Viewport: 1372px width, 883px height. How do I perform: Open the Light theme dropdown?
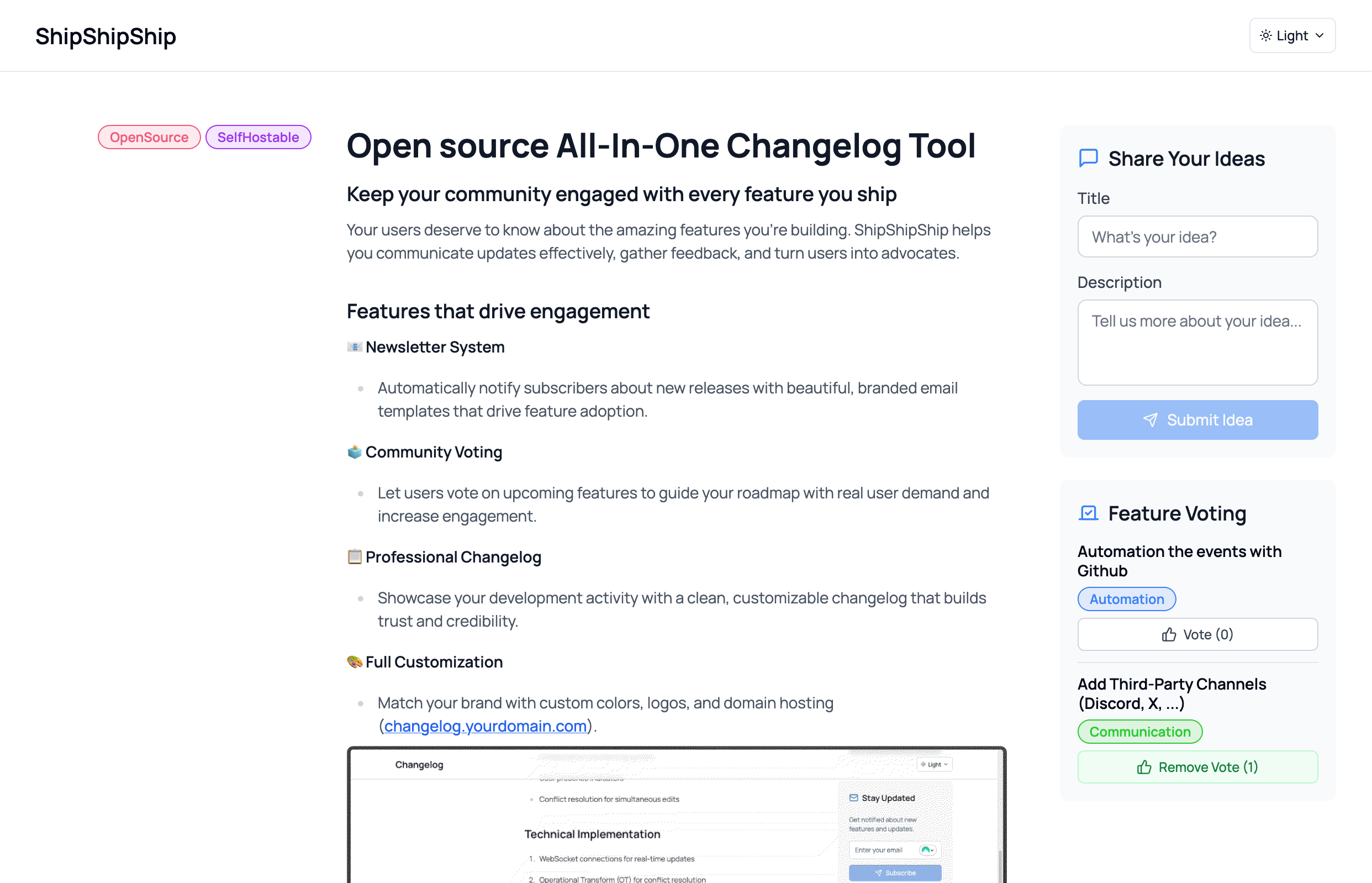pyautogui.click(x=1292, y=35)
